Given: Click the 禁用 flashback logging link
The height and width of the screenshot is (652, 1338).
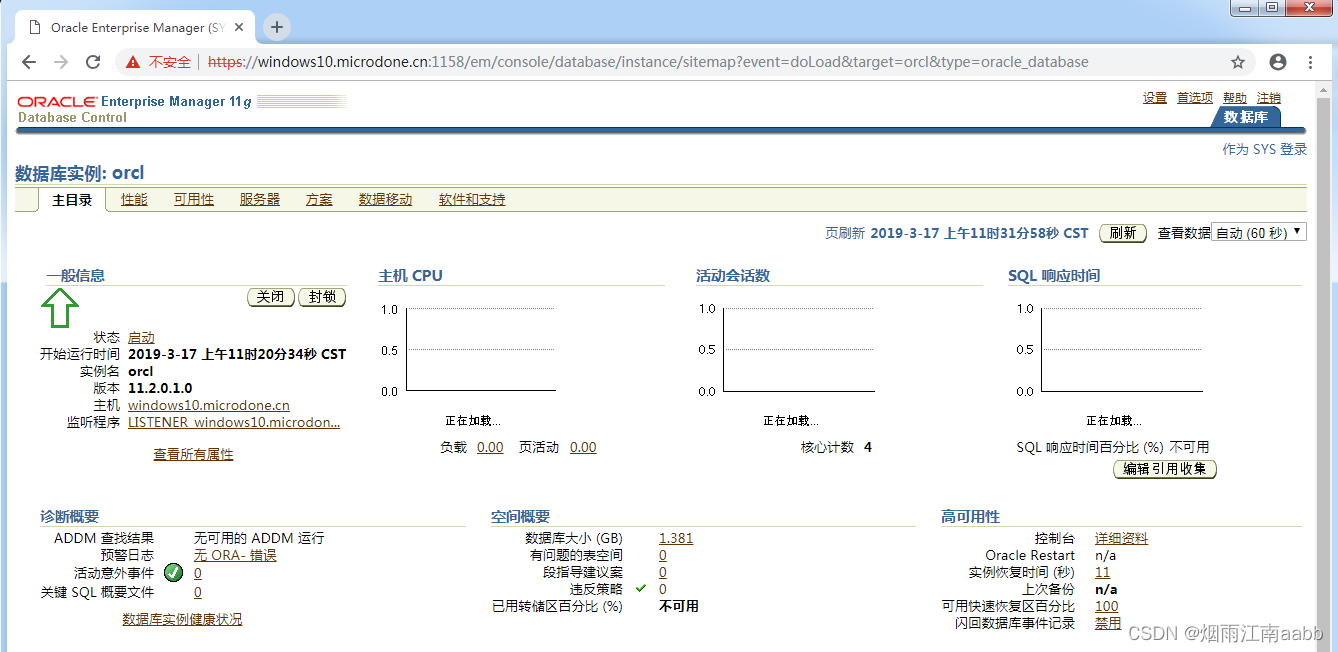Looking at the screenshot, I should (x=1108, y=623).
